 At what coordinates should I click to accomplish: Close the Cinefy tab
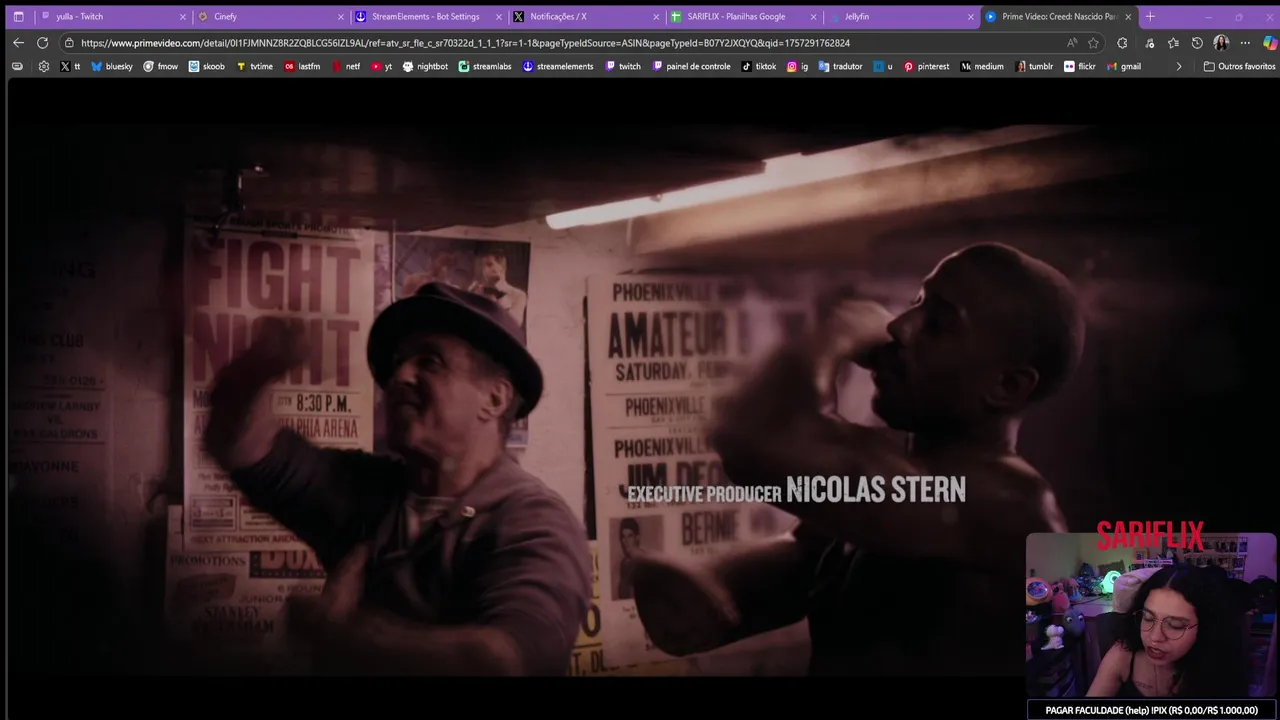(341, 17)
